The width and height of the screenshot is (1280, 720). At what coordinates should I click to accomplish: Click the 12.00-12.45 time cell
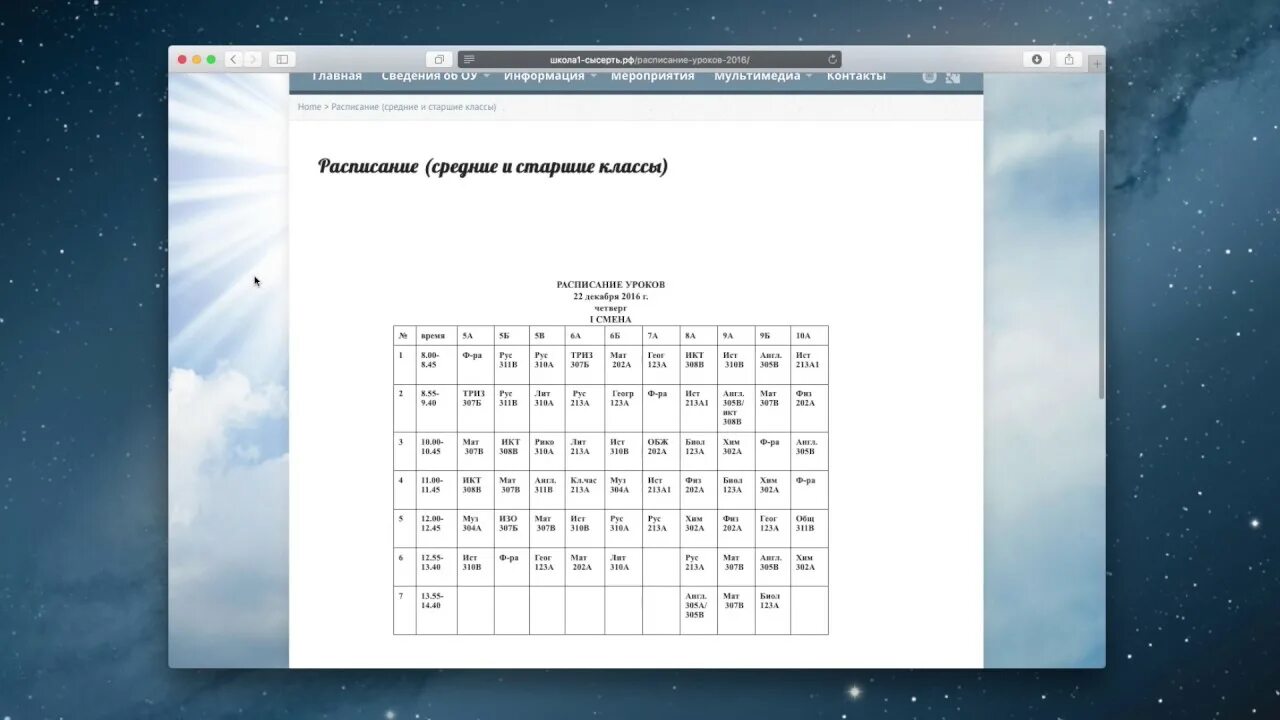coord(437,528)
